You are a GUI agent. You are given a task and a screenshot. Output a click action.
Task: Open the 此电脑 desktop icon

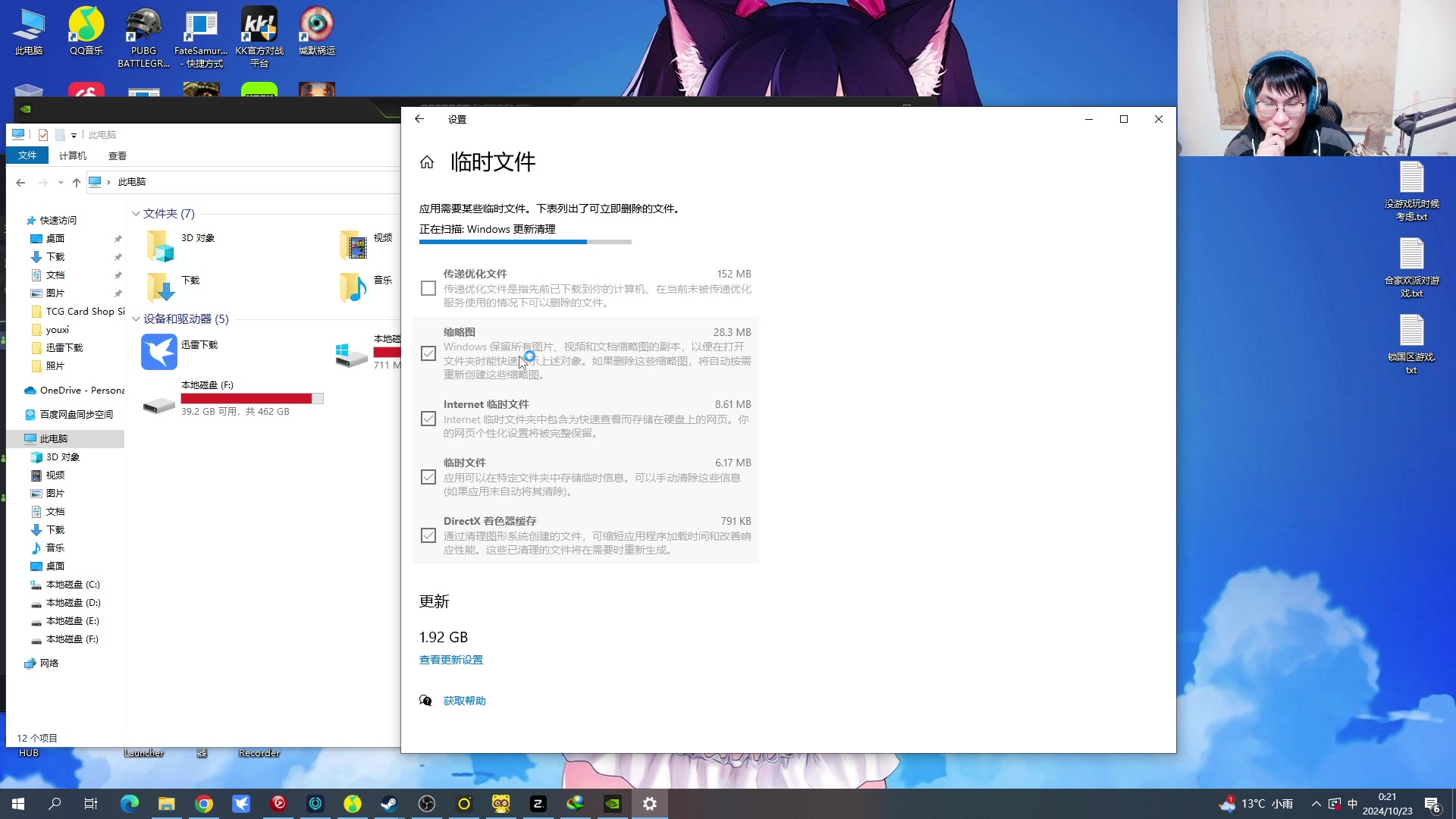point(29,32)
